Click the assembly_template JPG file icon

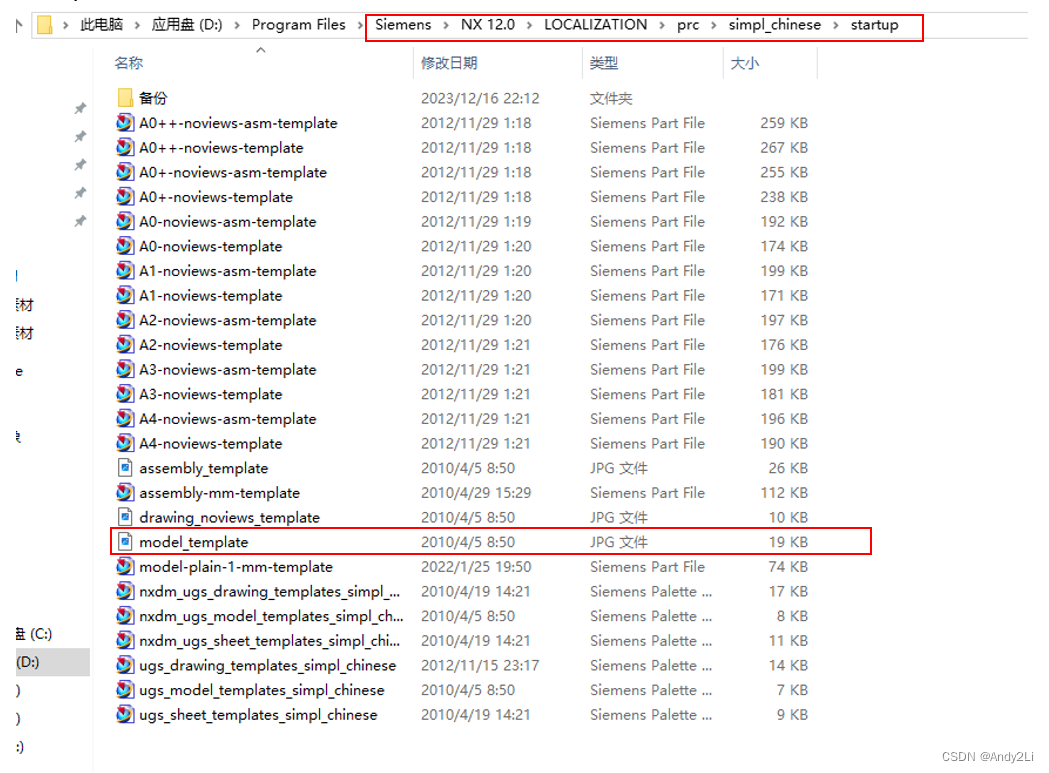[124, 468]
